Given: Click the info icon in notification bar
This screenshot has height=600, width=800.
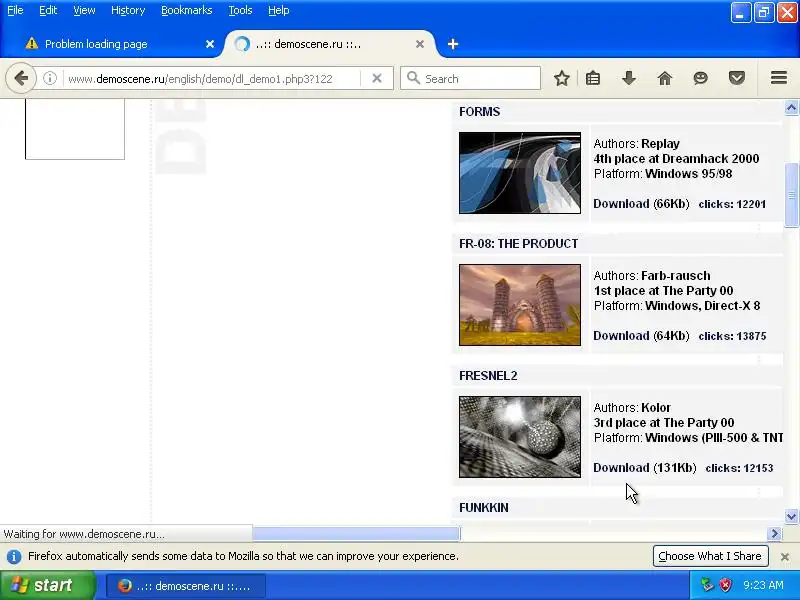Looking at the screenshot, I should (14, 557).
